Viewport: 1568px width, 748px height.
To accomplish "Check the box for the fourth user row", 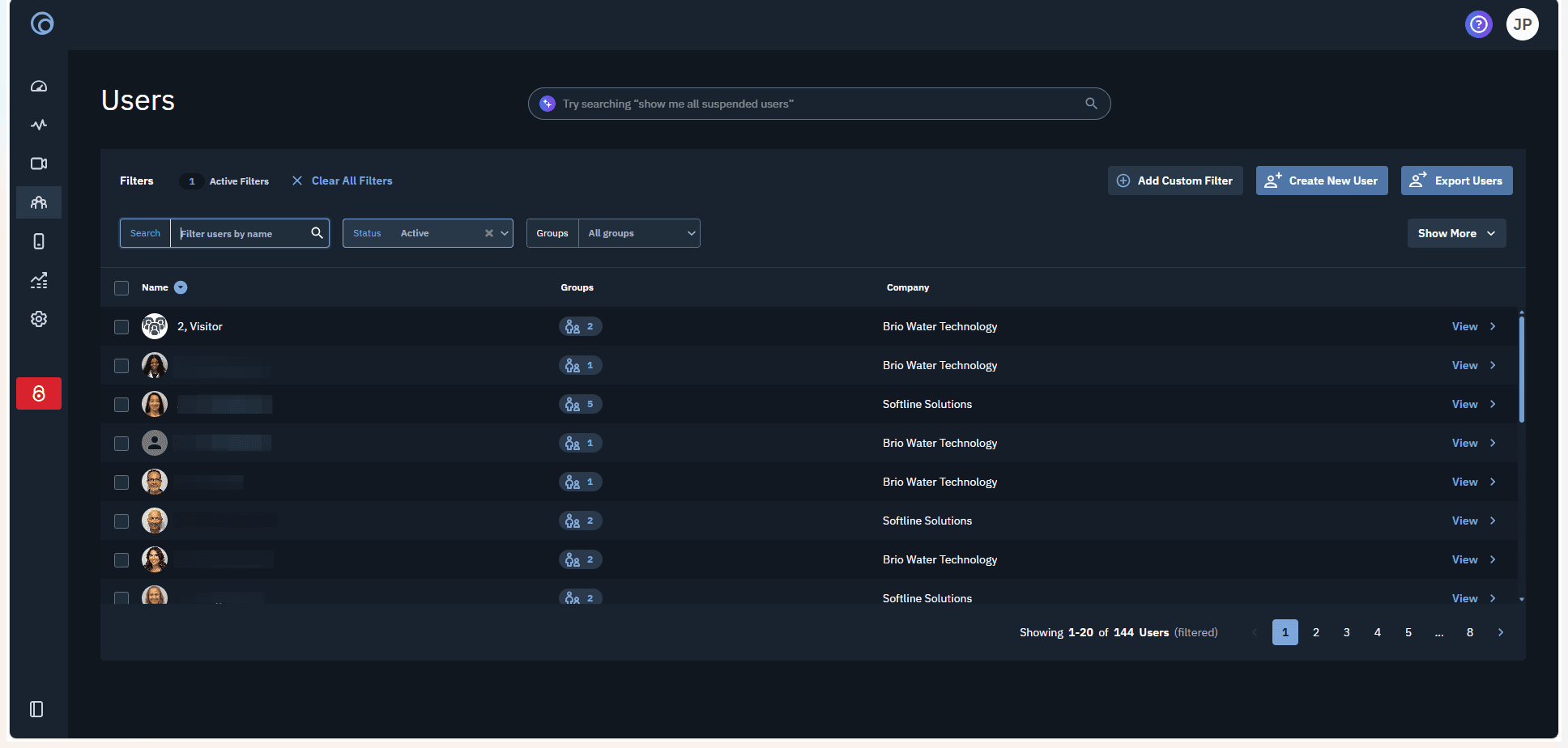I will [121, 444].
